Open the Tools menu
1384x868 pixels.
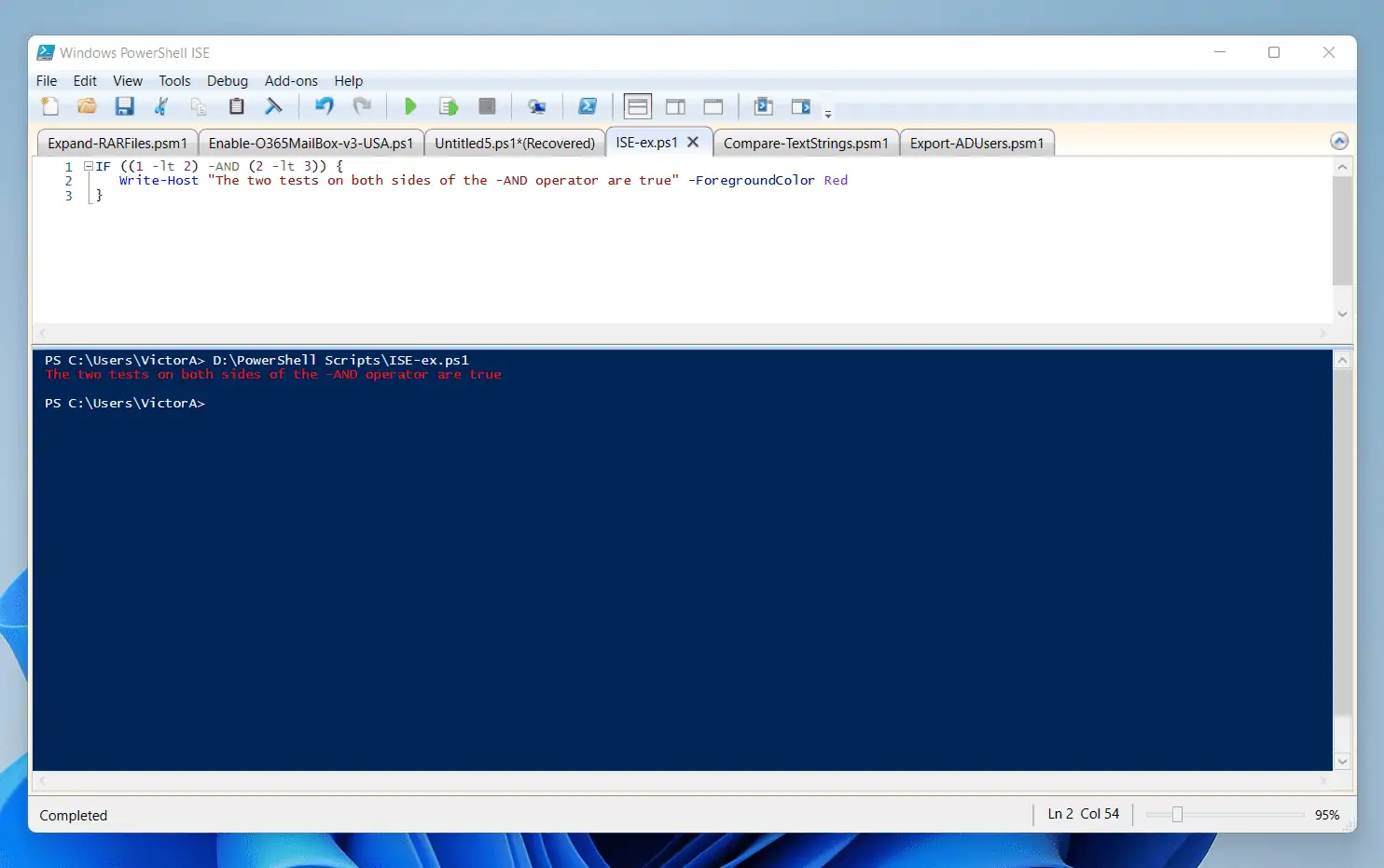174,81
